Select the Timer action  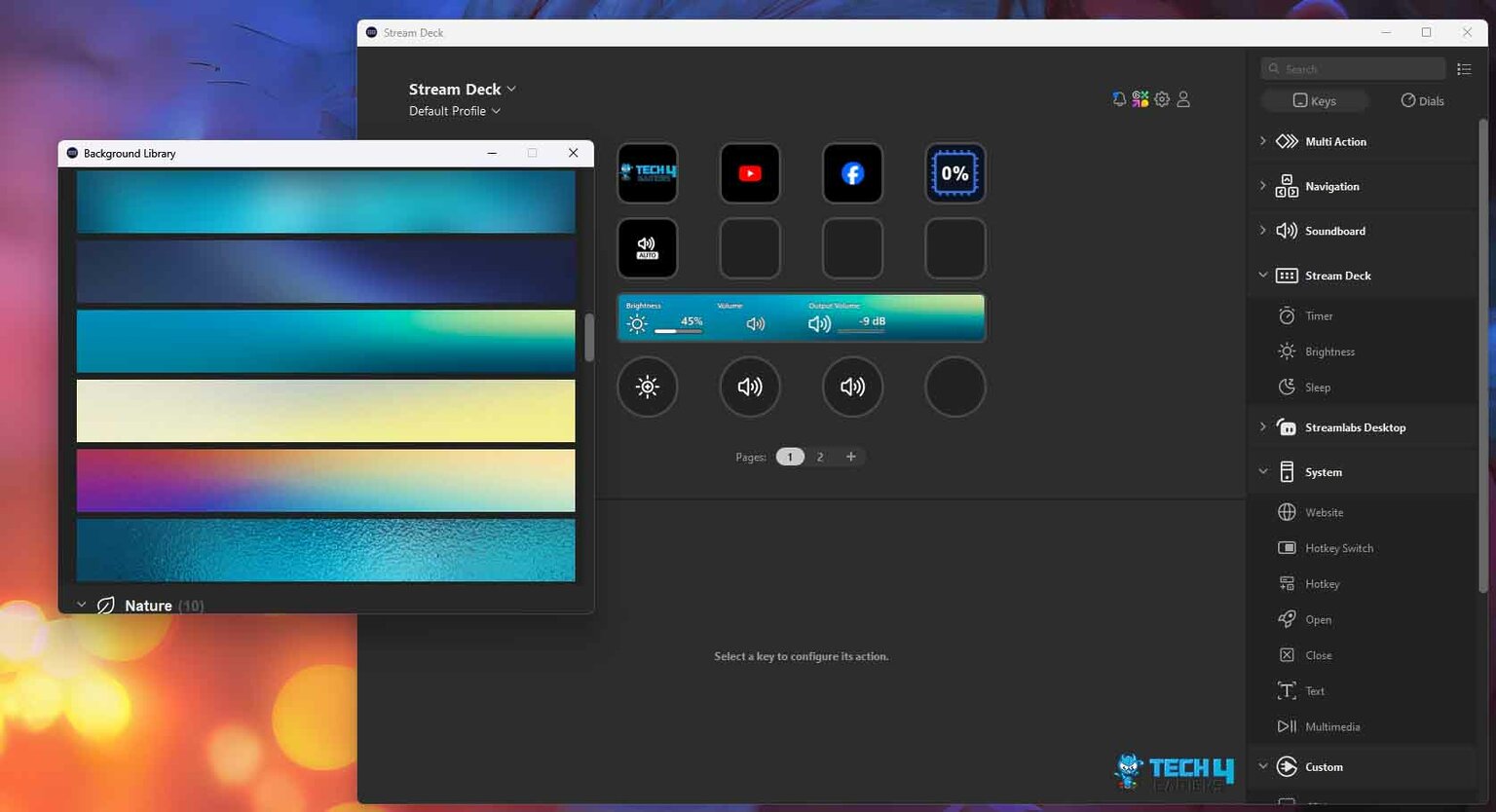(x=1319, y=316)
